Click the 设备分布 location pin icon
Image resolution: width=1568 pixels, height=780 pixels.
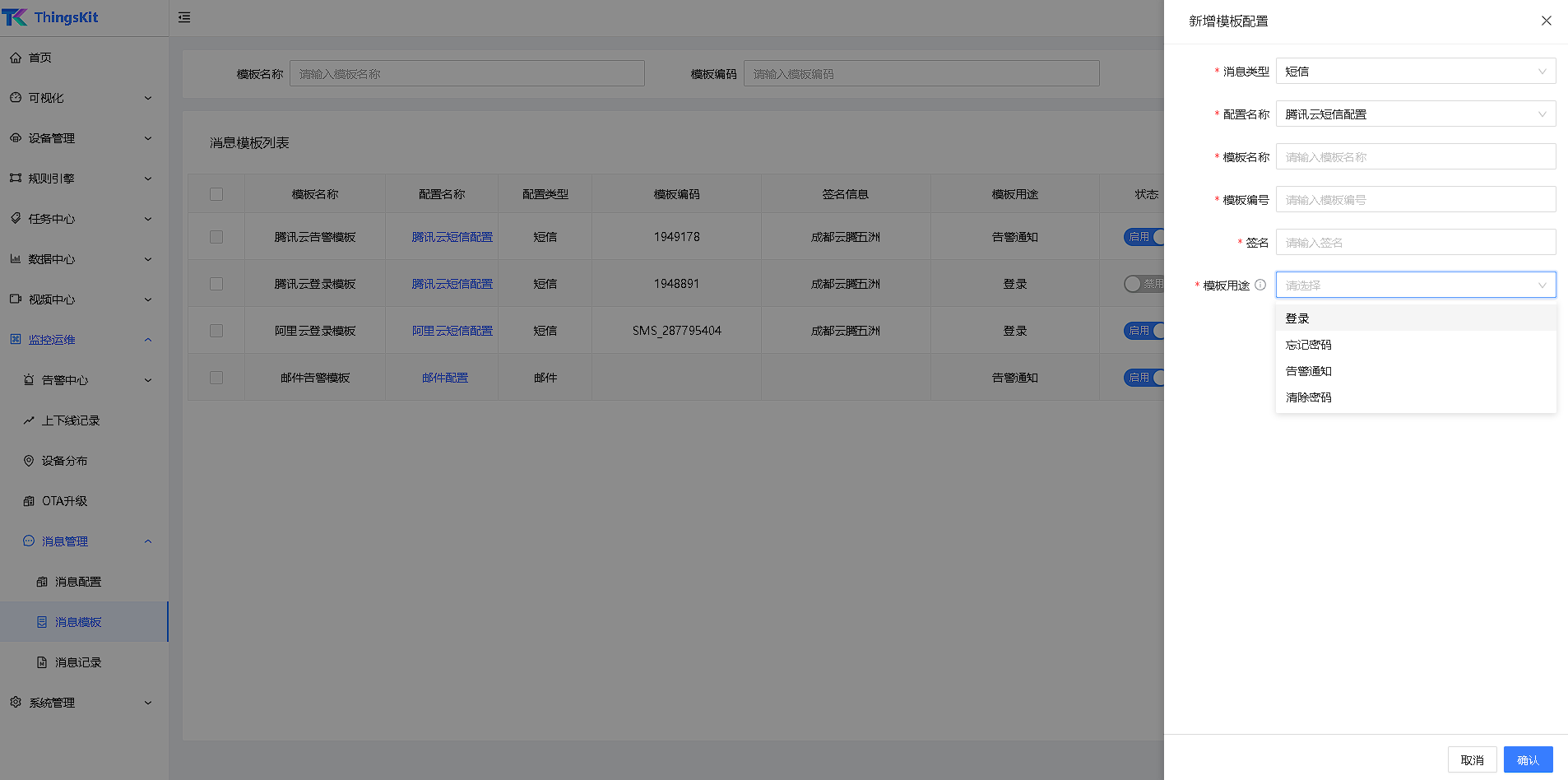click(x=29, y=461)
